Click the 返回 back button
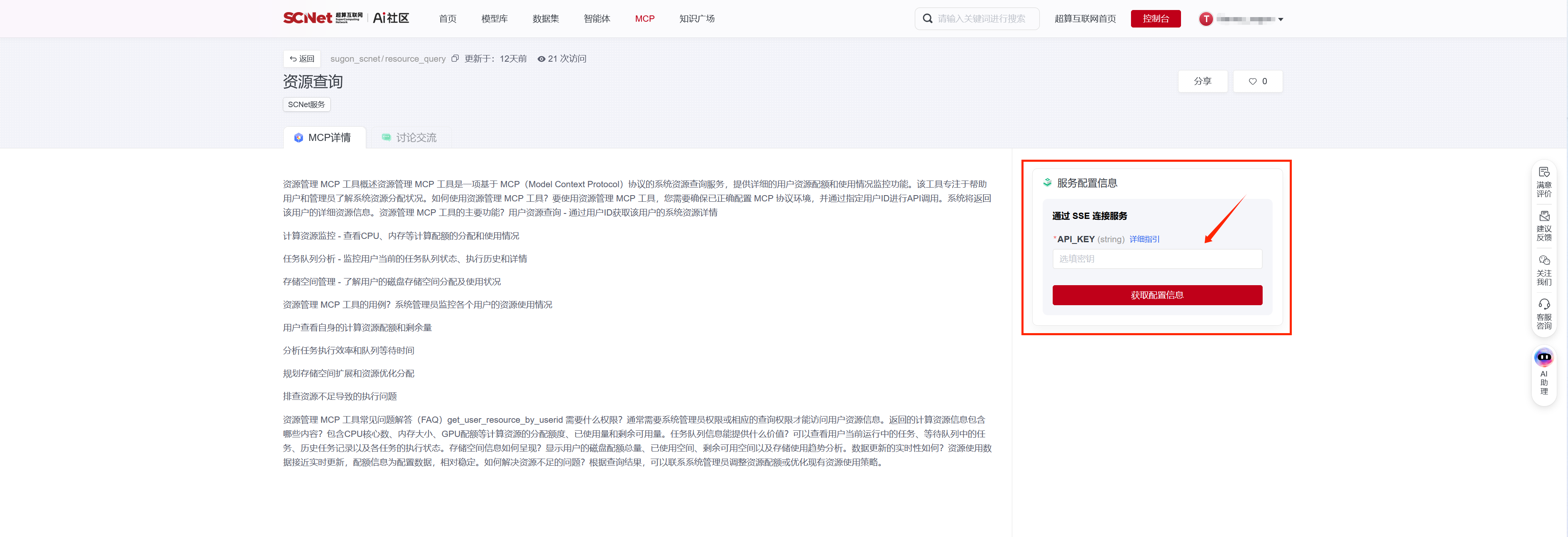The height and width of the screenshot is (537, 1568). tap(302, 58)
